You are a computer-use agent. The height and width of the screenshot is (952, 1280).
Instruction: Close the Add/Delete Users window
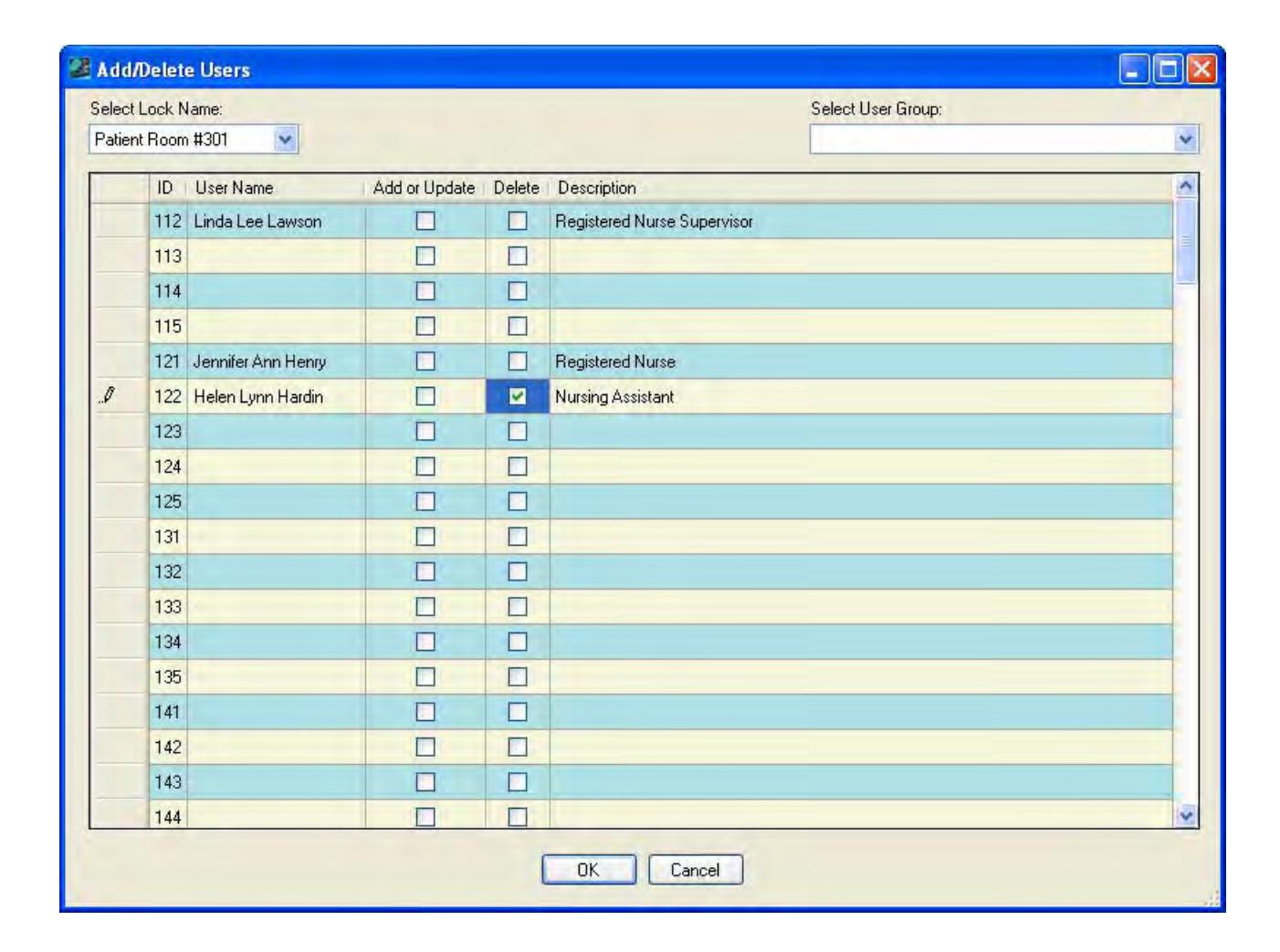pyautogui.click(x=1201, y=69)
